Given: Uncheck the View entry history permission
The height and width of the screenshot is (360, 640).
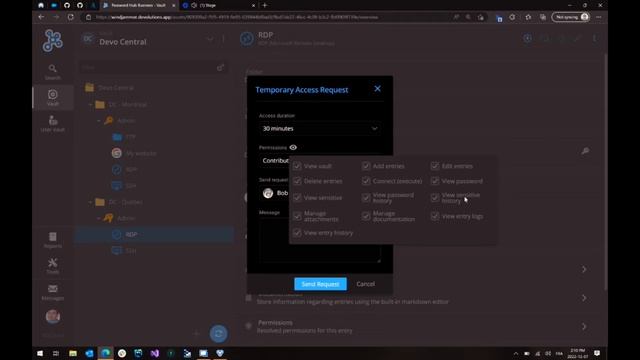Looking at the screenshot, I should tap(297, 233).
